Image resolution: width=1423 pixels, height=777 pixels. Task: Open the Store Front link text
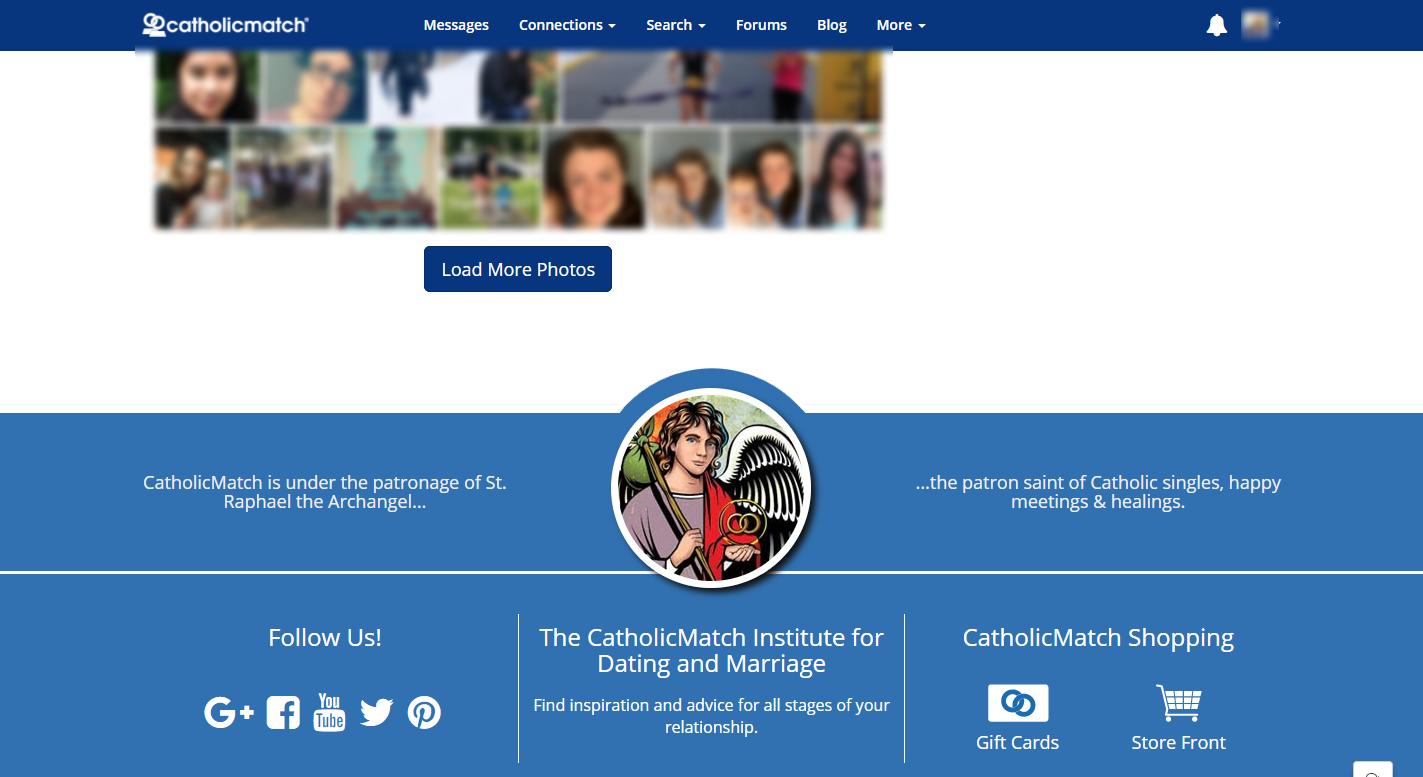point(1178,742)
